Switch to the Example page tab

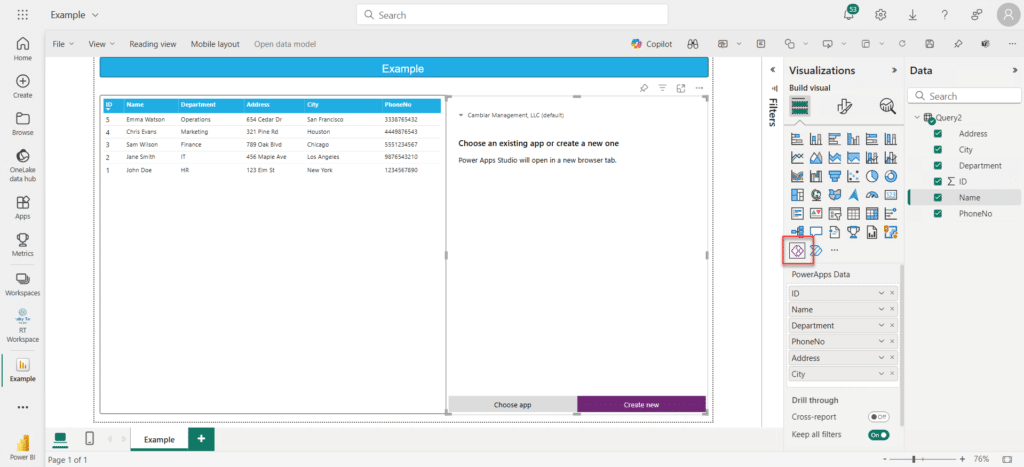pos(158,440)
